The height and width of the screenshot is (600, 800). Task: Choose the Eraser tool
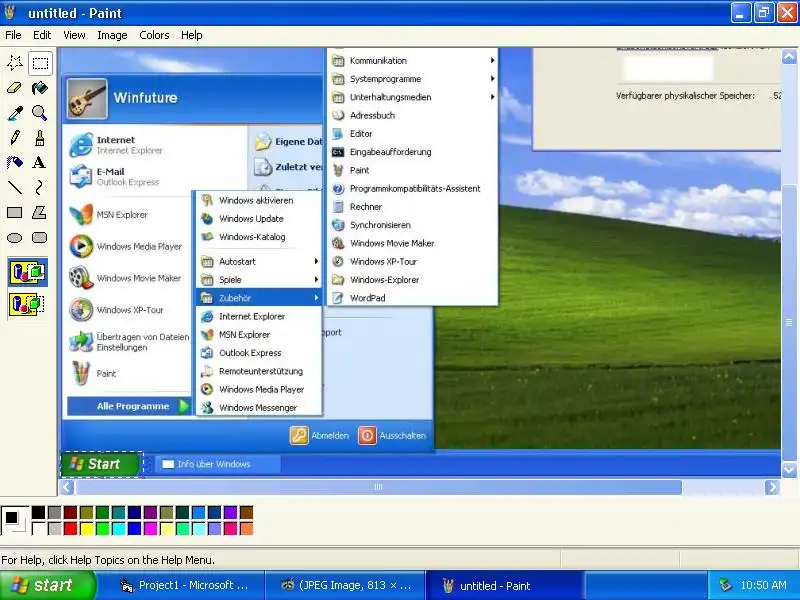(x=15, y=88)
